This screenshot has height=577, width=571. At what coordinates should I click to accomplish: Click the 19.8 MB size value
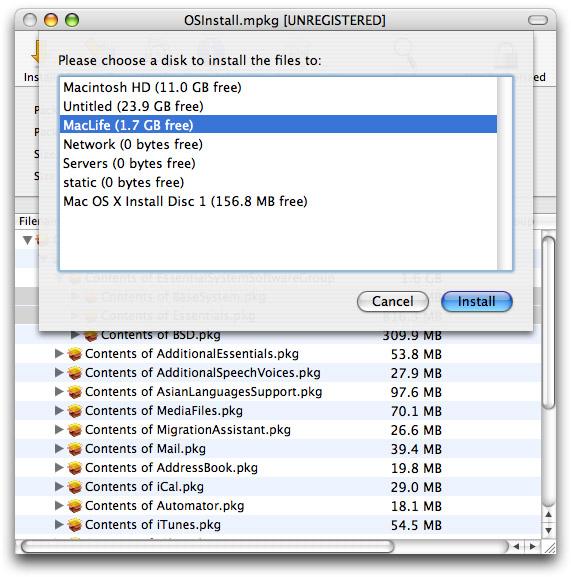pos(416,468)
